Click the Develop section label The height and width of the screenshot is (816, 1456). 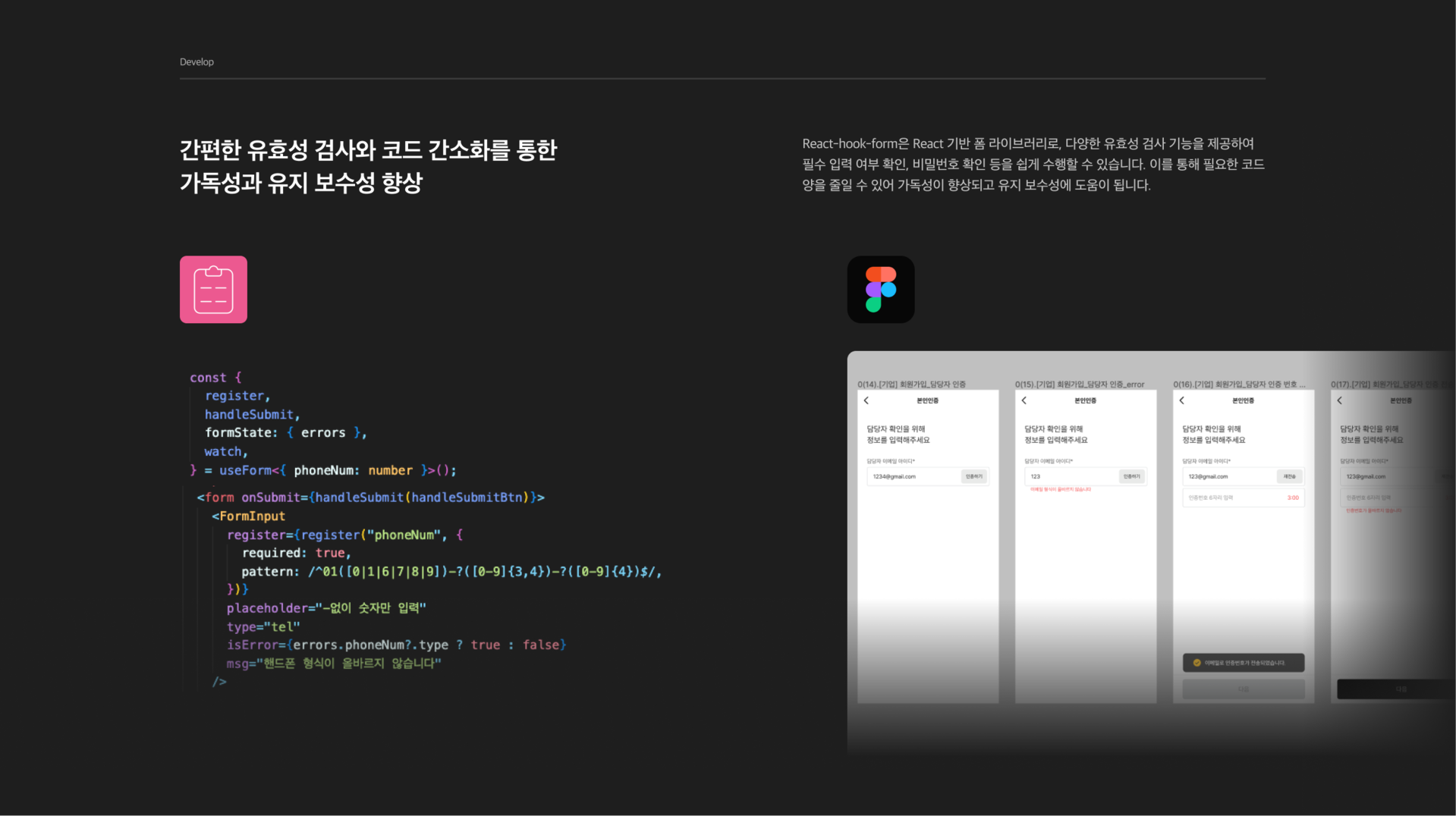pos(197,62)
